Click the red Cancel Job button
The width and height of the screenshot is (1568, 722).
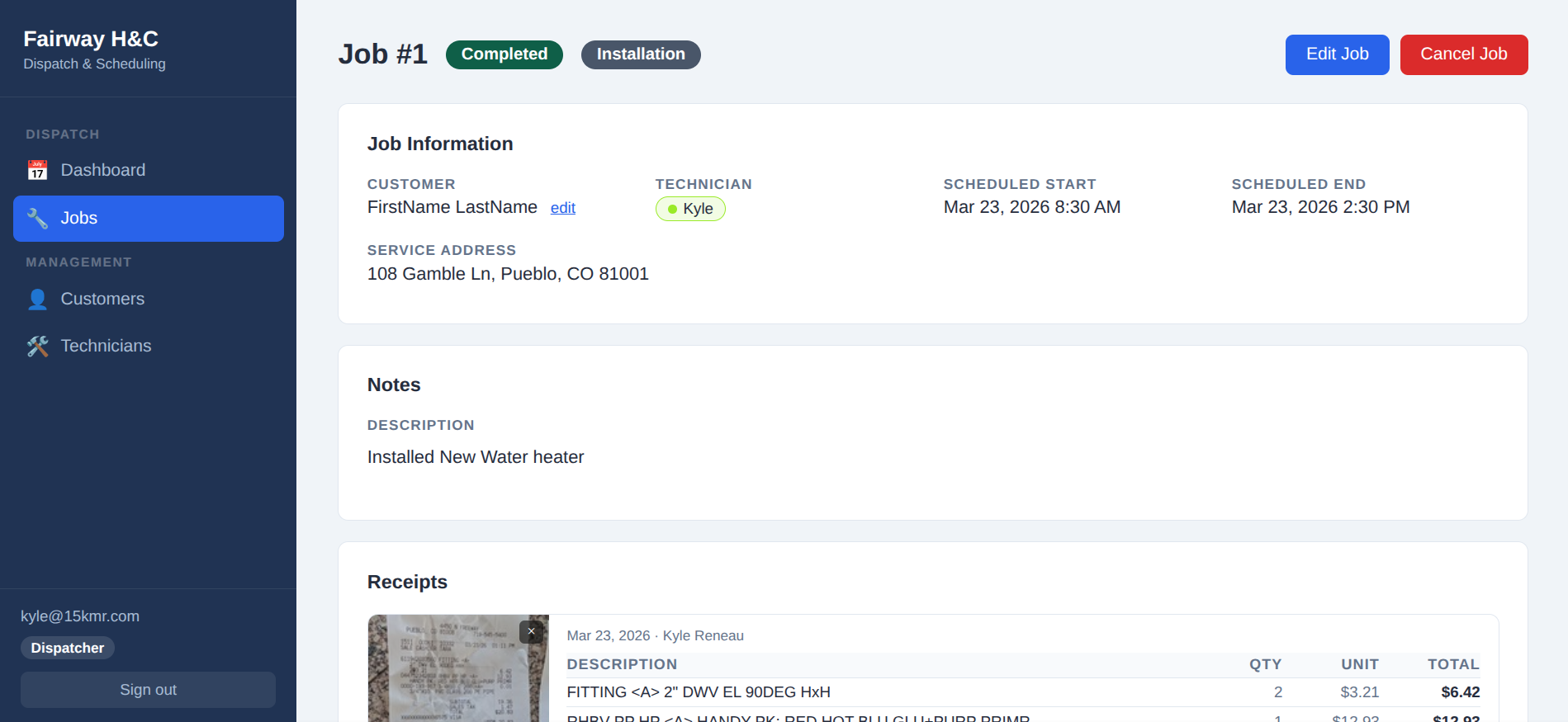(x=1463, y=54)
